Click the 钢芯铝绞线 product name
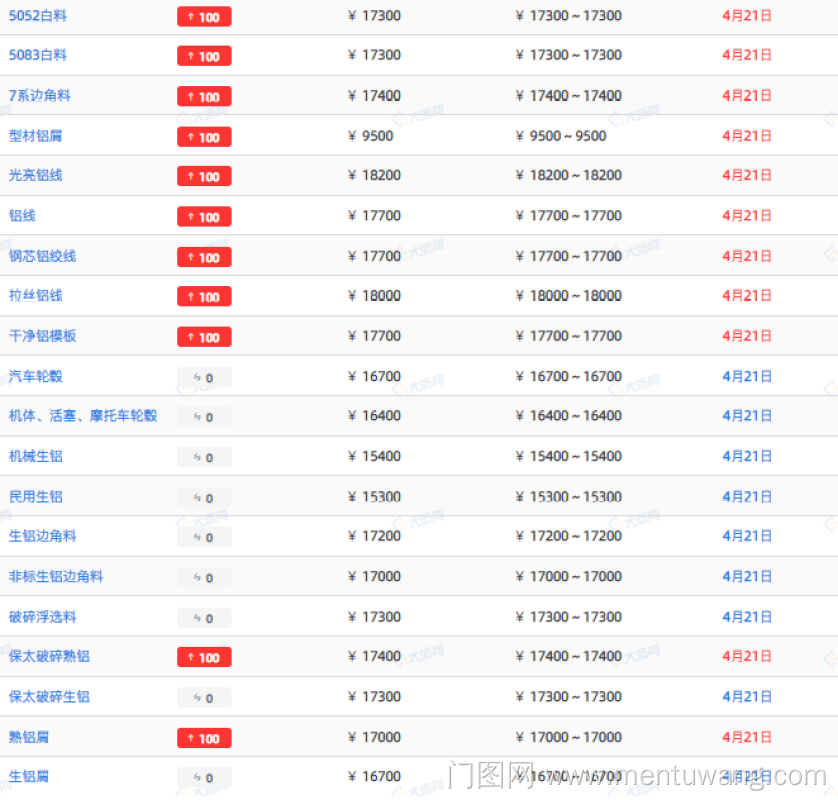The image size is (838, 800). tap(43, 256)
